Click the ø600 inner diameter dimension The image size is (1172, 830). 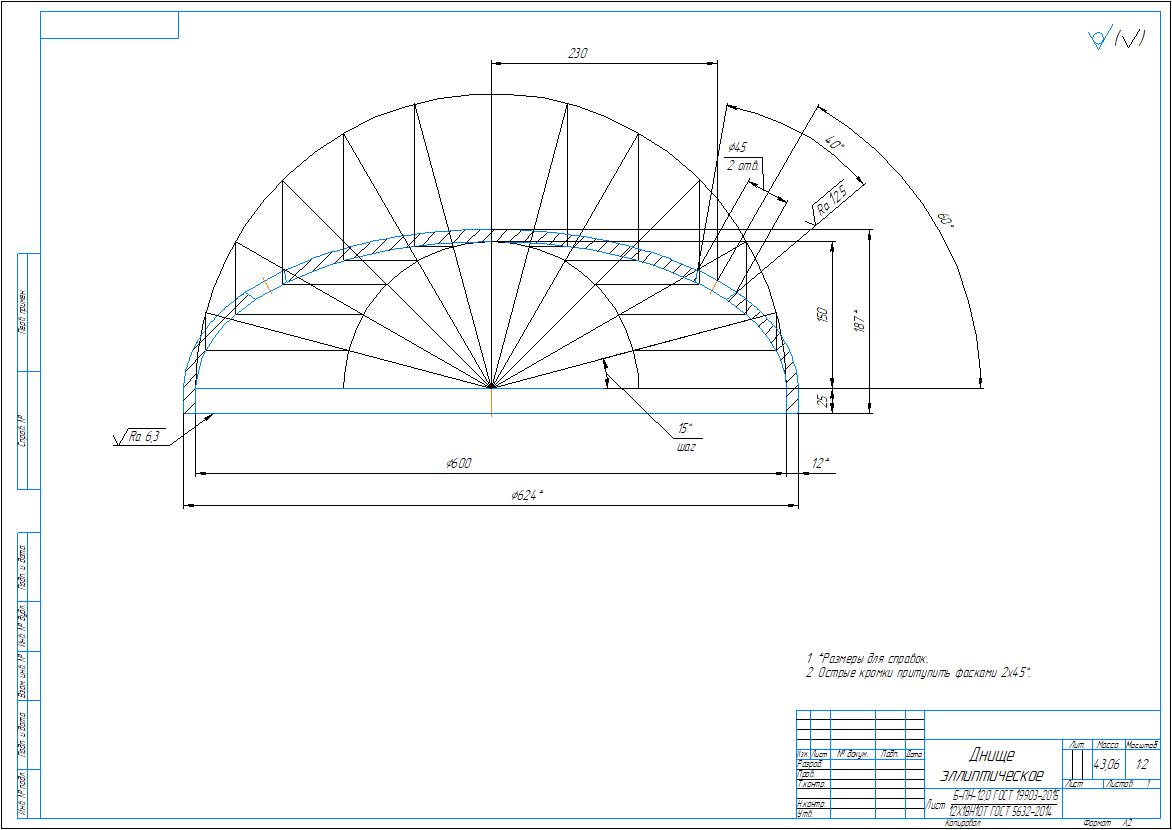click(459, 463)
